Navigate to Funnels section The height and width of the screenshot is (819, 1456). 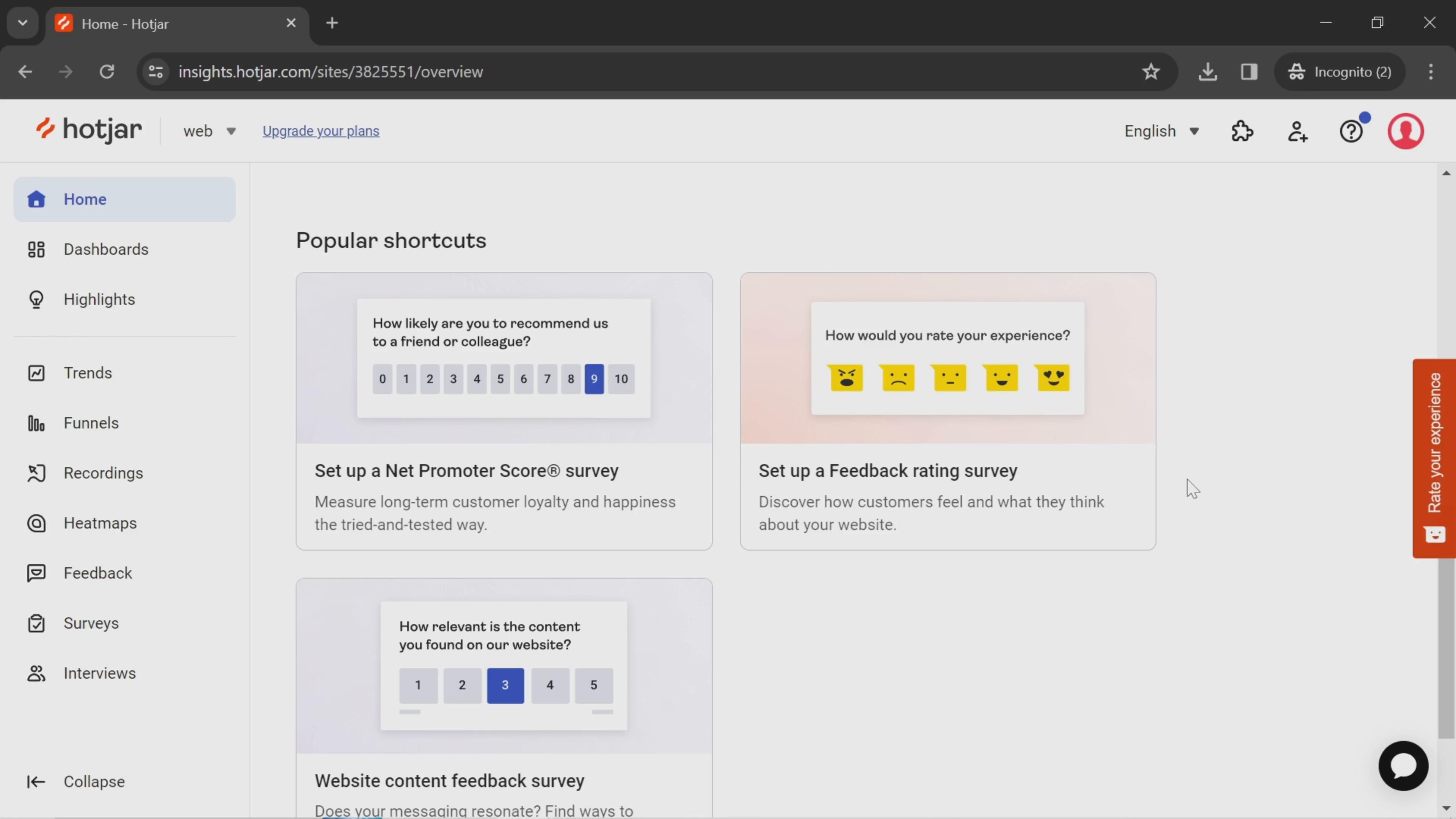91,422
